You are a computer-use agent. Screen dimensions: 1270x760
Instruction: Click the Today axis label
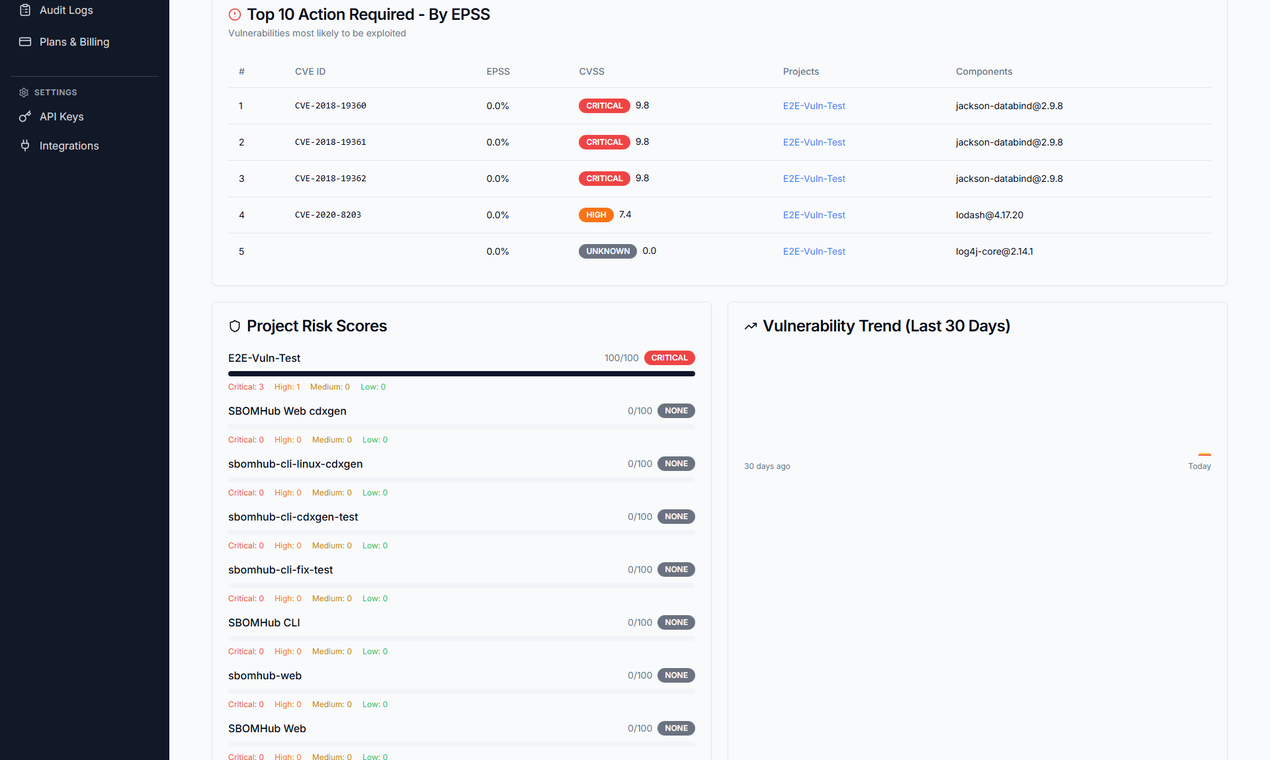(x=1199, y=467)
